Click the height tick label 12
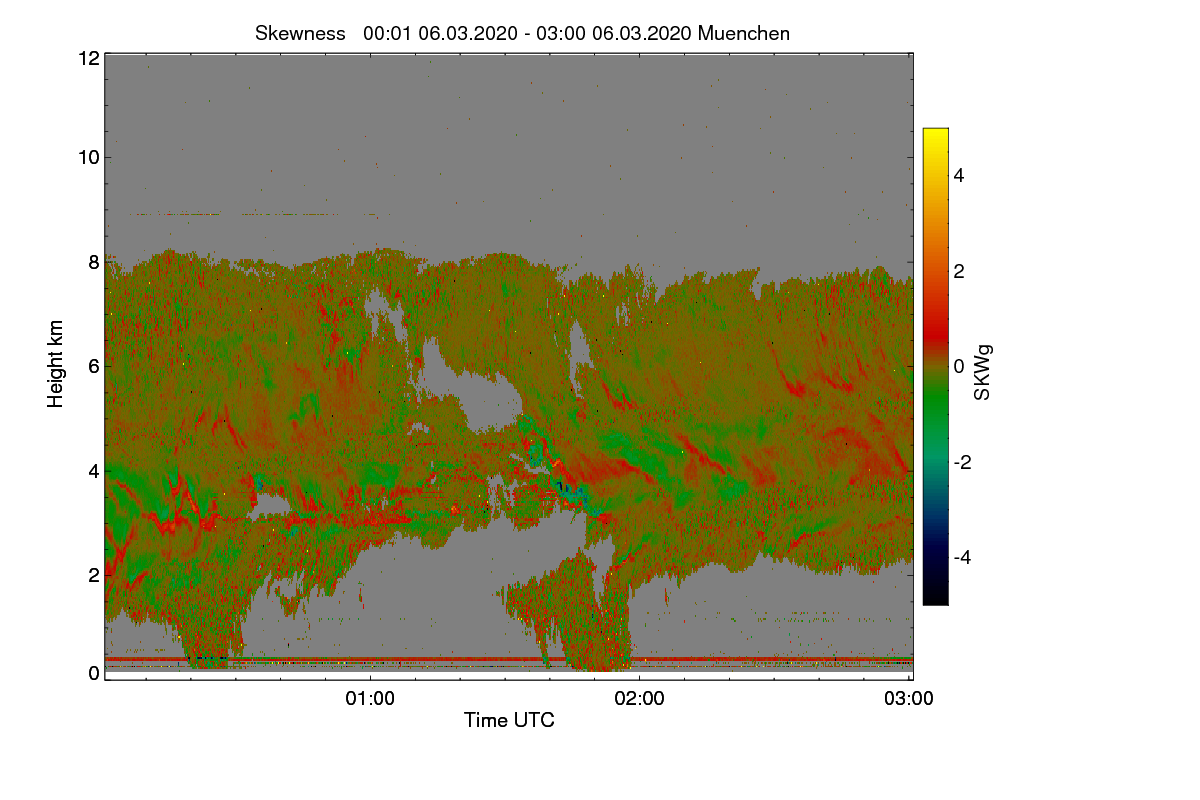This screenshot has width=1200, height=800. tap(87, 58)
